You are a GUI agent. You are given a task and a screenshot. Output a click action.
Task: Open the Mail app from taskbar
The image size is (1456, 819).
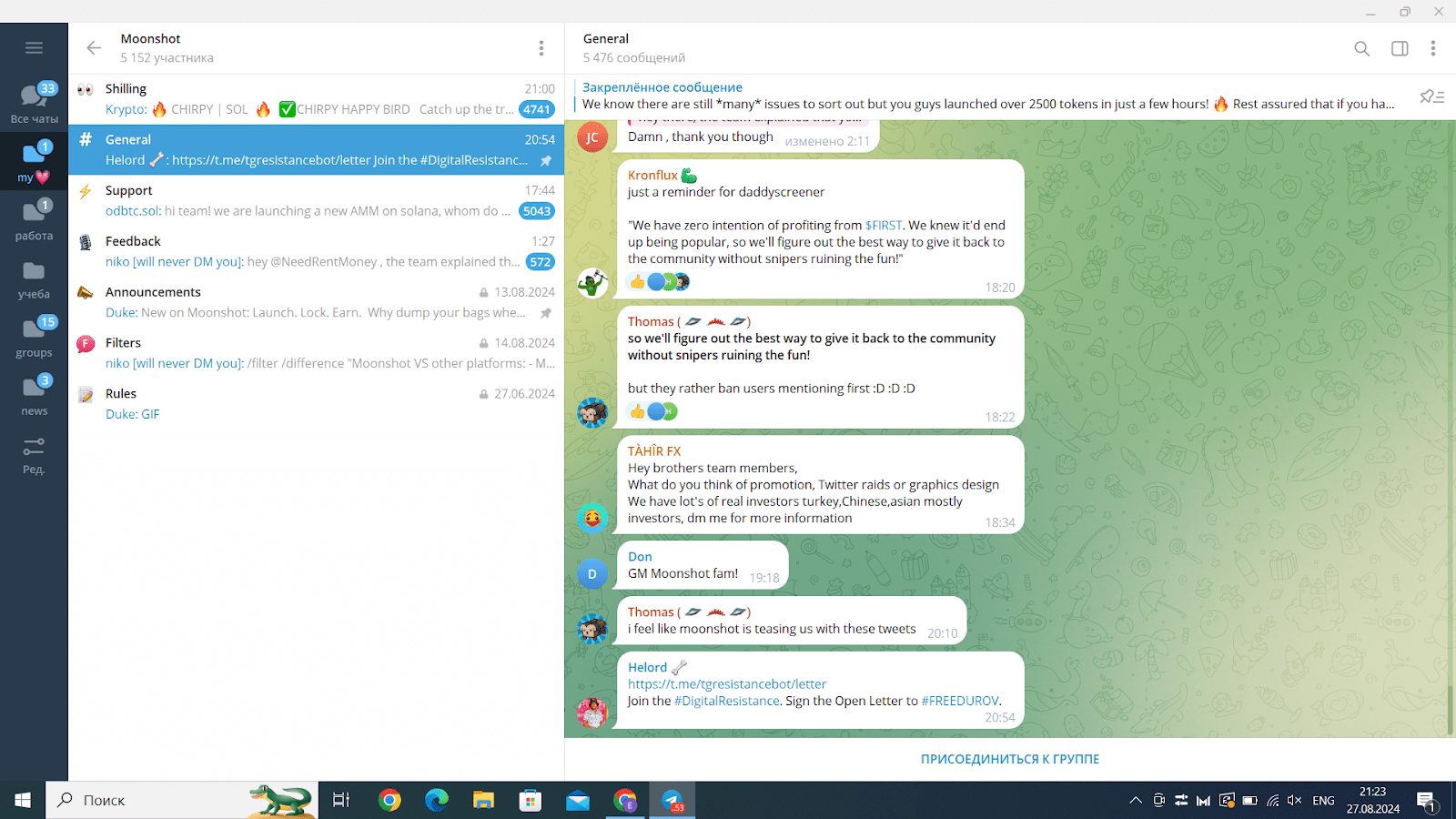(578, 801)
